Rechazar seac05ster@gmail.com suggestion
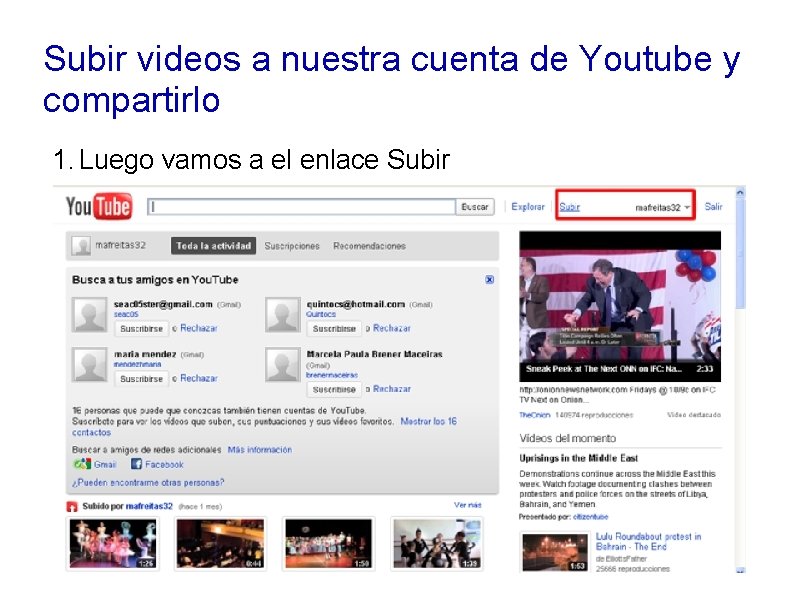The width and height of the screenshot is (800, 600). coord(198,328)
